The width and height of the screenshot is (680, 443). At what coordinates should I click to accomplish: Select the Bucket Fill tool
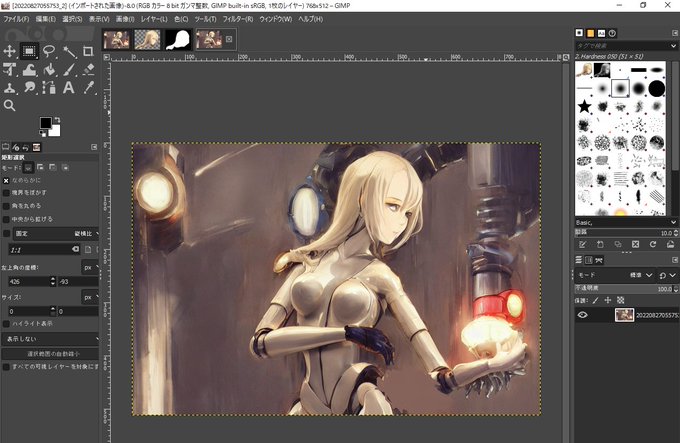[49, 69]
